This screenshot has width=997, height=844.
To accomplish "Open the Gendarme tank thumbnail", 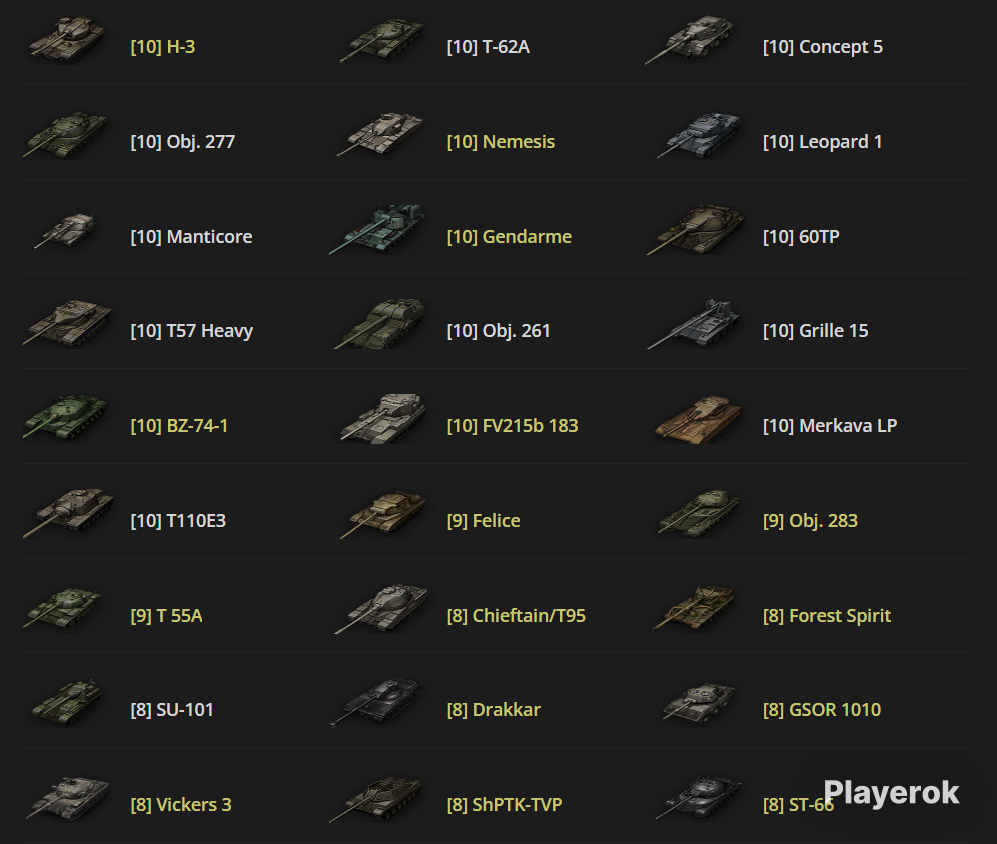I will (376, 230).
